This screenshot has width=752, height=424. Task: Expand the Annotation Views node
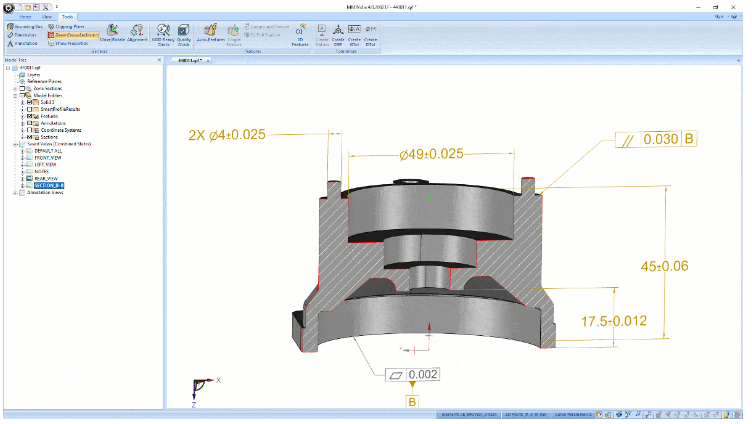pyautogui.click(x=15, y=192)
